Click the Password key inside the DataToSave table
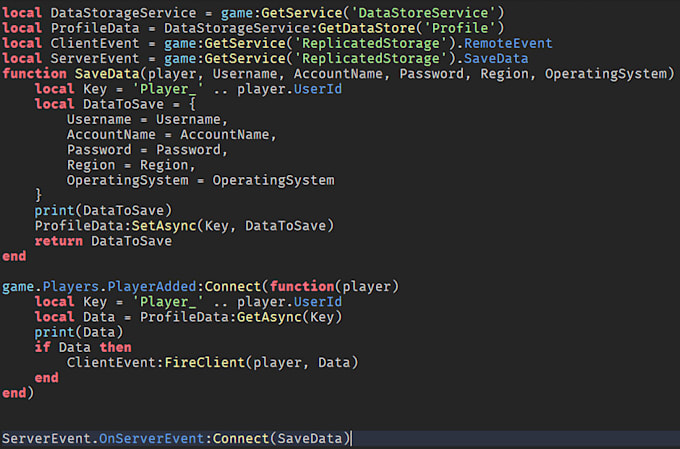680x449 pixels. coord(99,150)
